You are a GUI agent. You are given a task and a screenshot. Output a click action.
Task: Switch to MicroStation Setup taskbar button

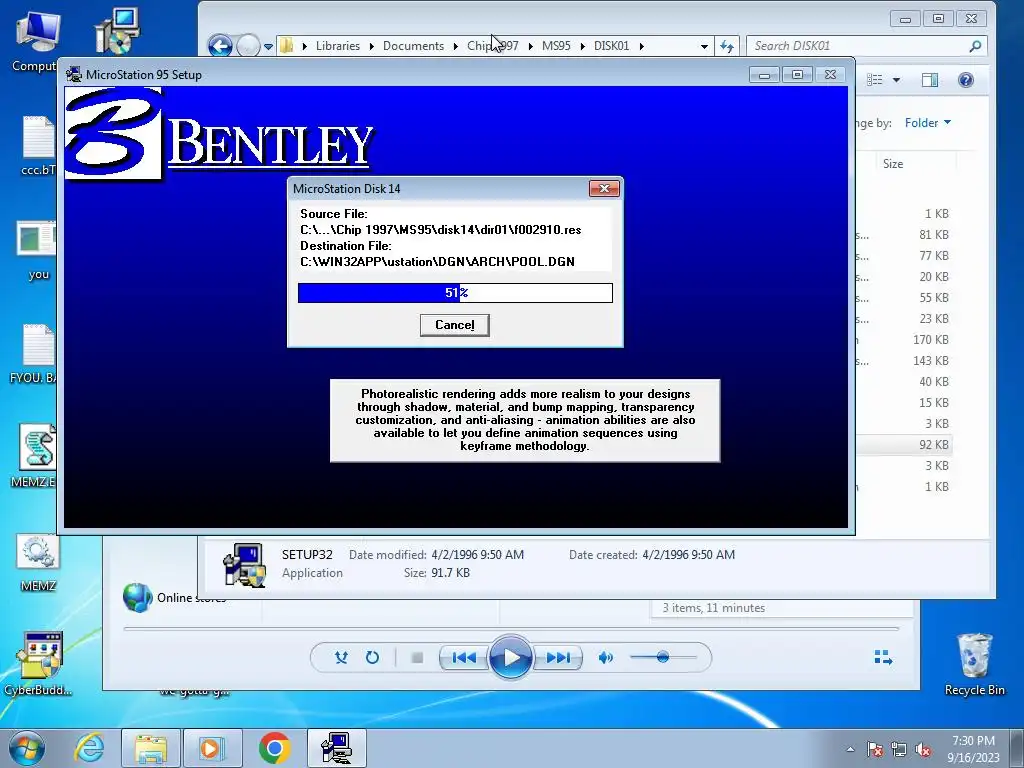click(x=336, y=748)
